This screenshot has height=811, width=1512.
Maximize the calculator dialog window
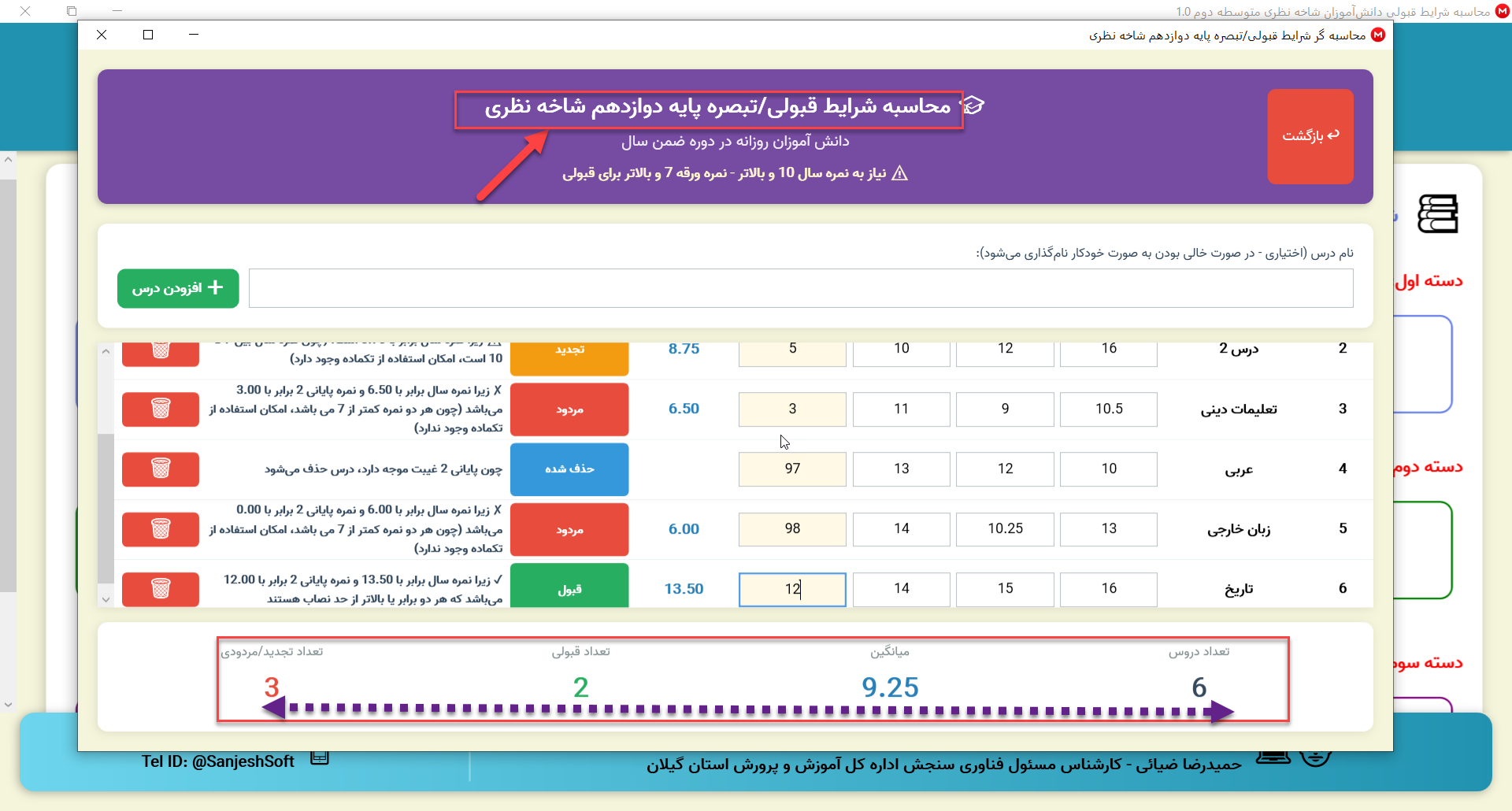148,35
